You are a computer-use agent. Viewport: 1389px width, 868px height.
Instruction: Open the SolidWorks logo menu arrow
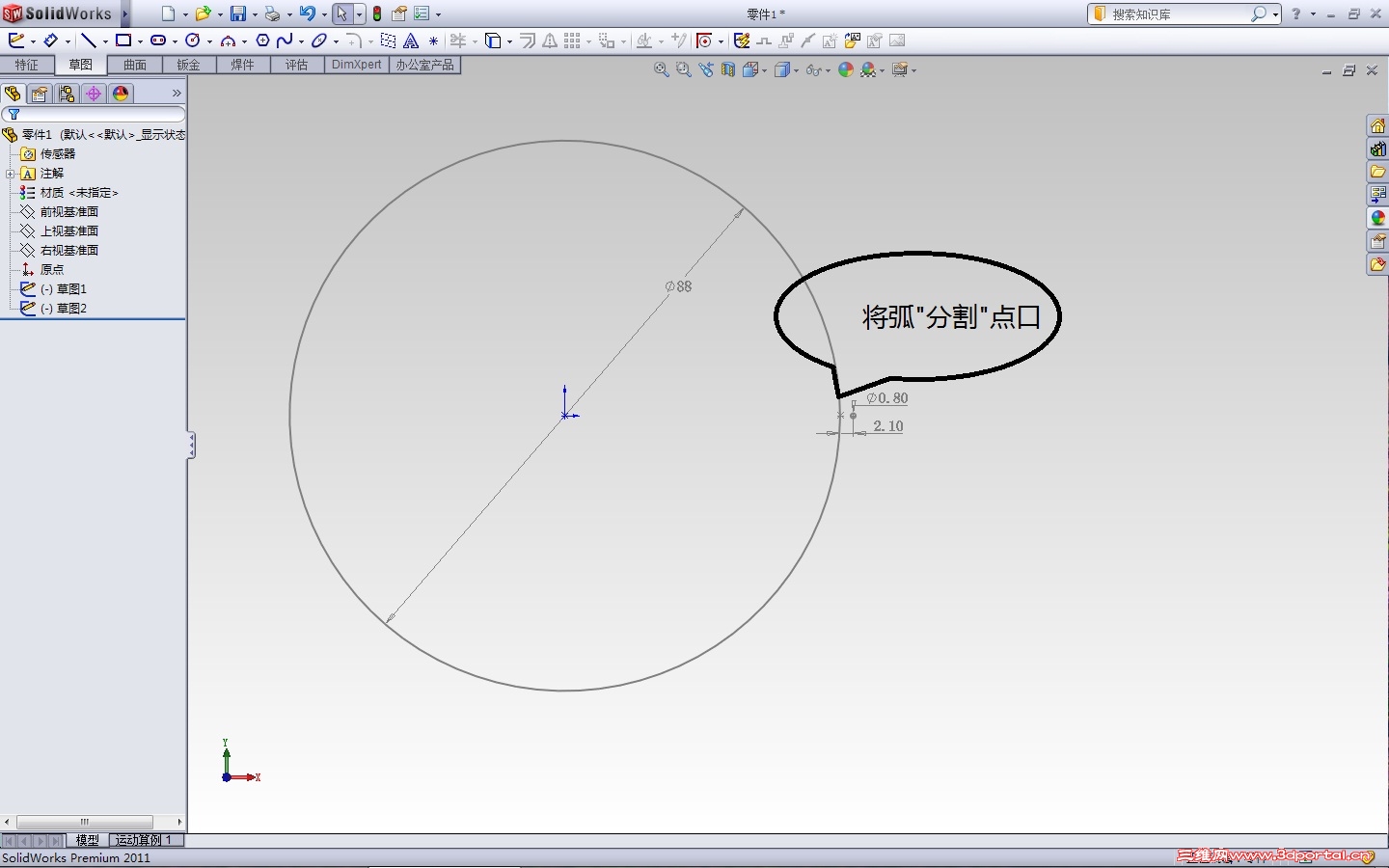125,14
